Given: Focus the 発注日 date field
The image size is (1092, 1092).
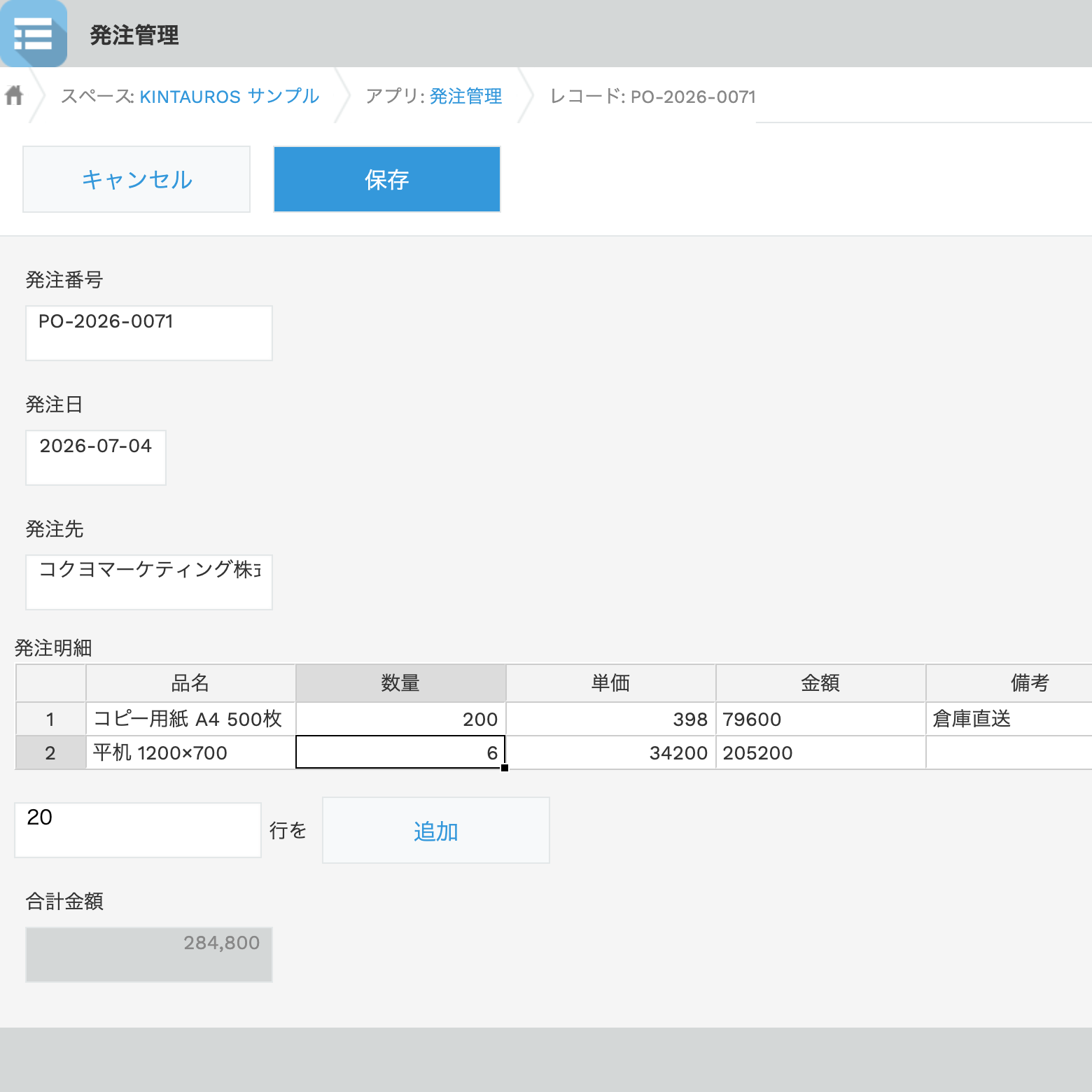Looking at the screenshot, I should click(x=96, y=458).
